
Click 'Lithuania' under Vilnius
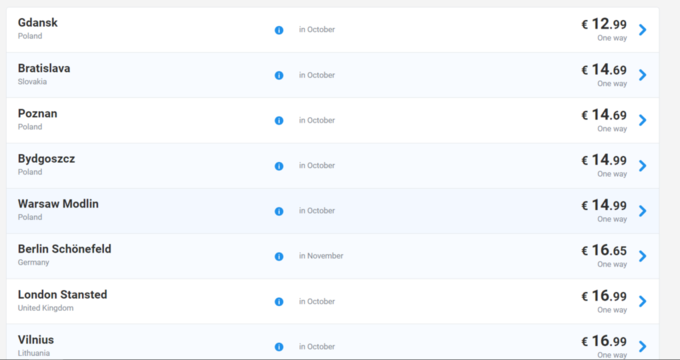(x=34, y=353)
